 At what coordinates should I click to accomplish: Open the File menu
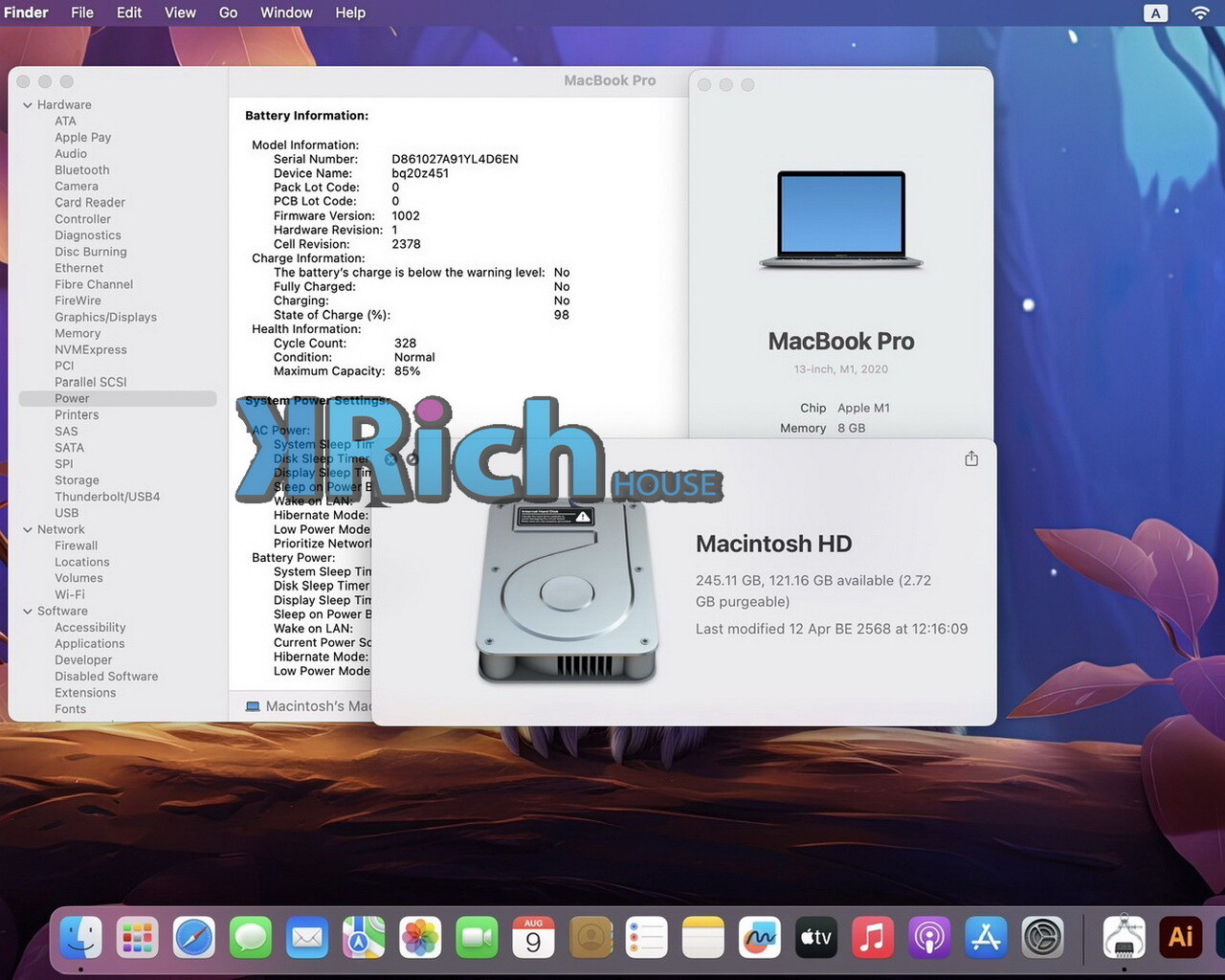82,12
